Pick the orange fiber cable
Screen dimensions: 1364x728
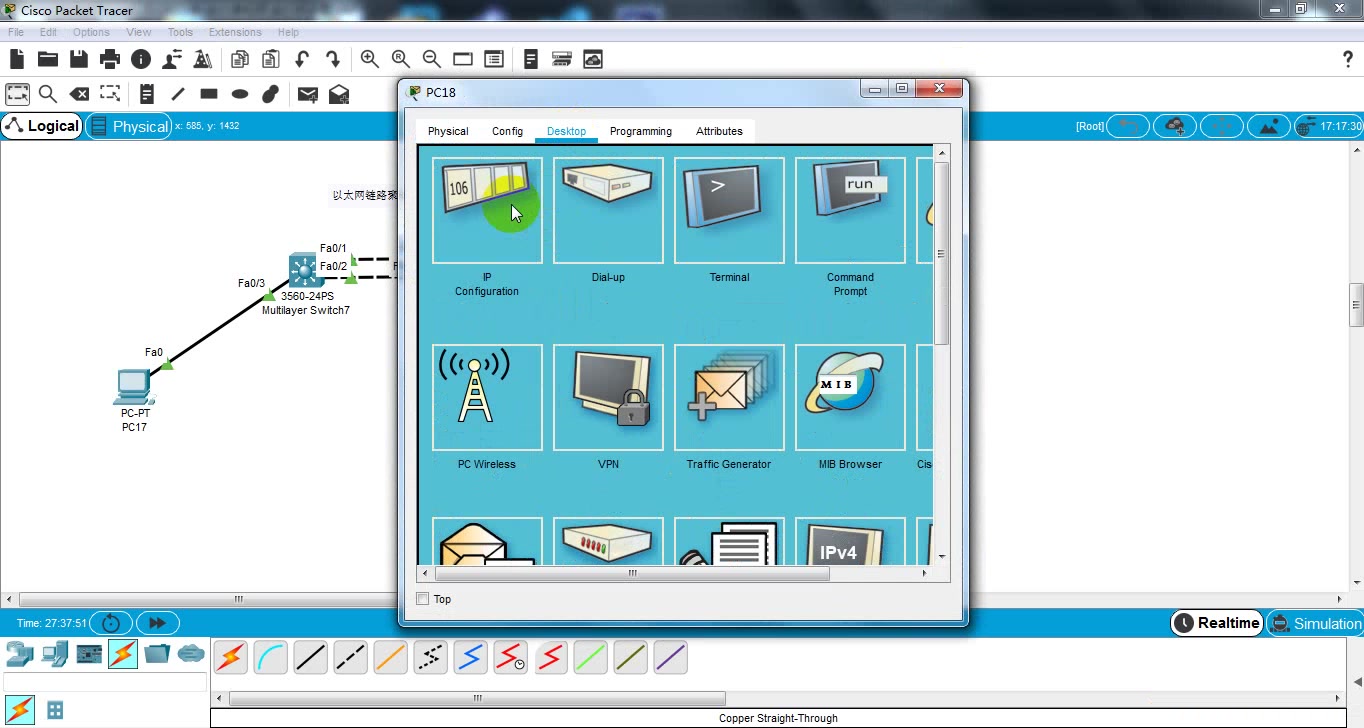[390, 657]
